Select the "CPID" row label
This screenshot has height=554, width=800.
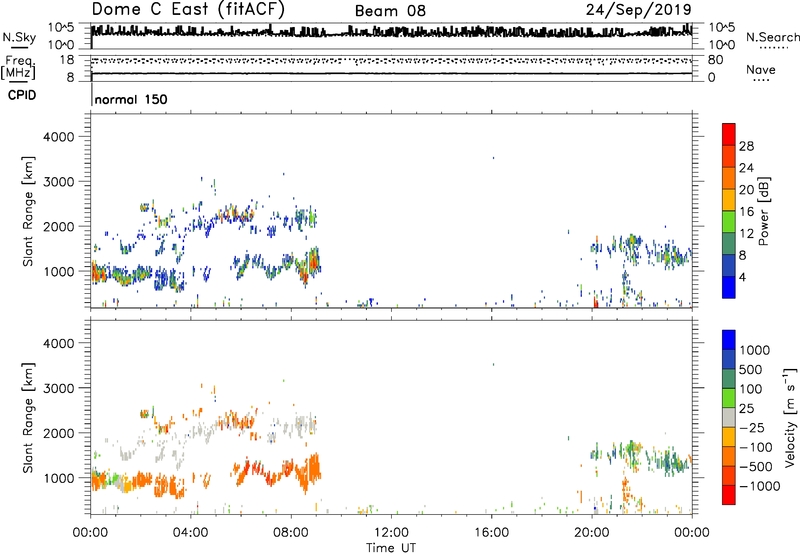pos(22,95)
